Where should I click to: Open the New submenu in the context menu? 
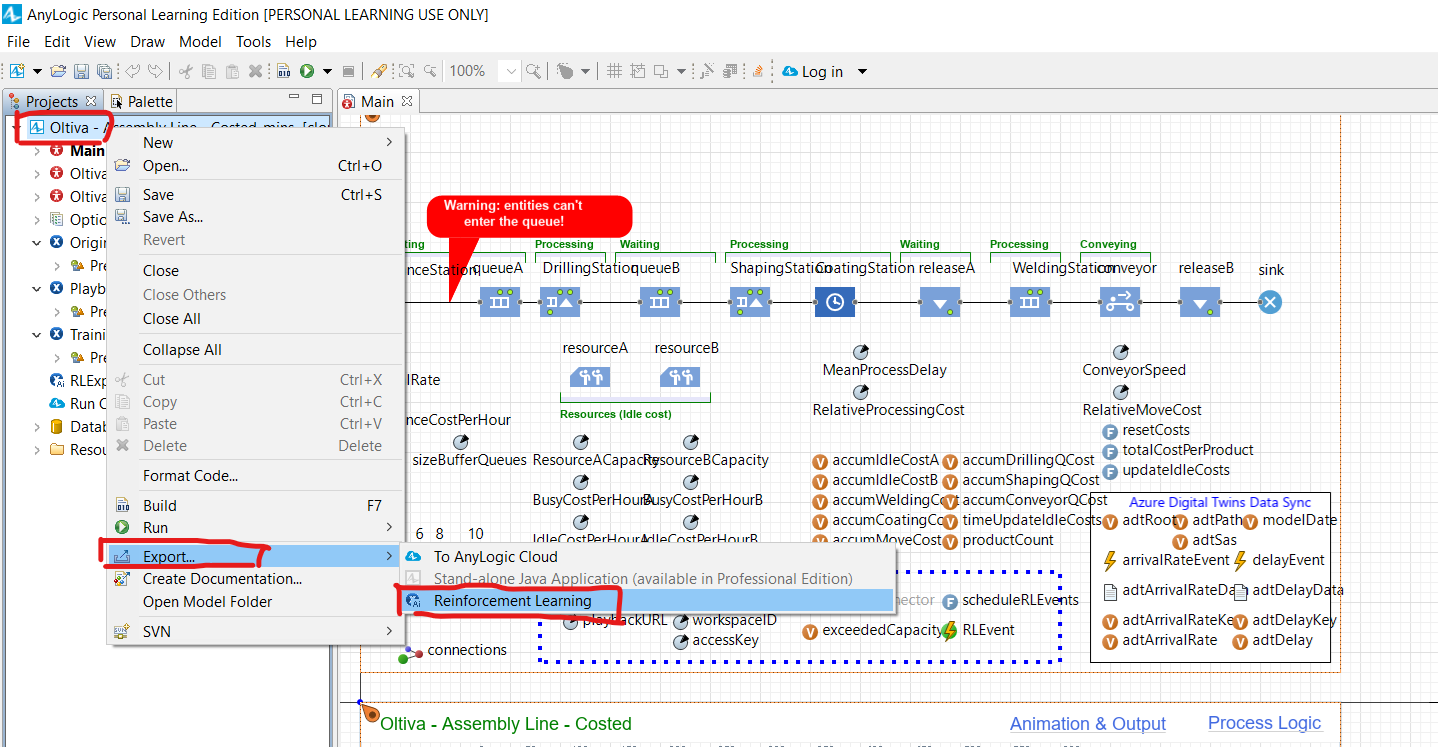coord(257,143)
